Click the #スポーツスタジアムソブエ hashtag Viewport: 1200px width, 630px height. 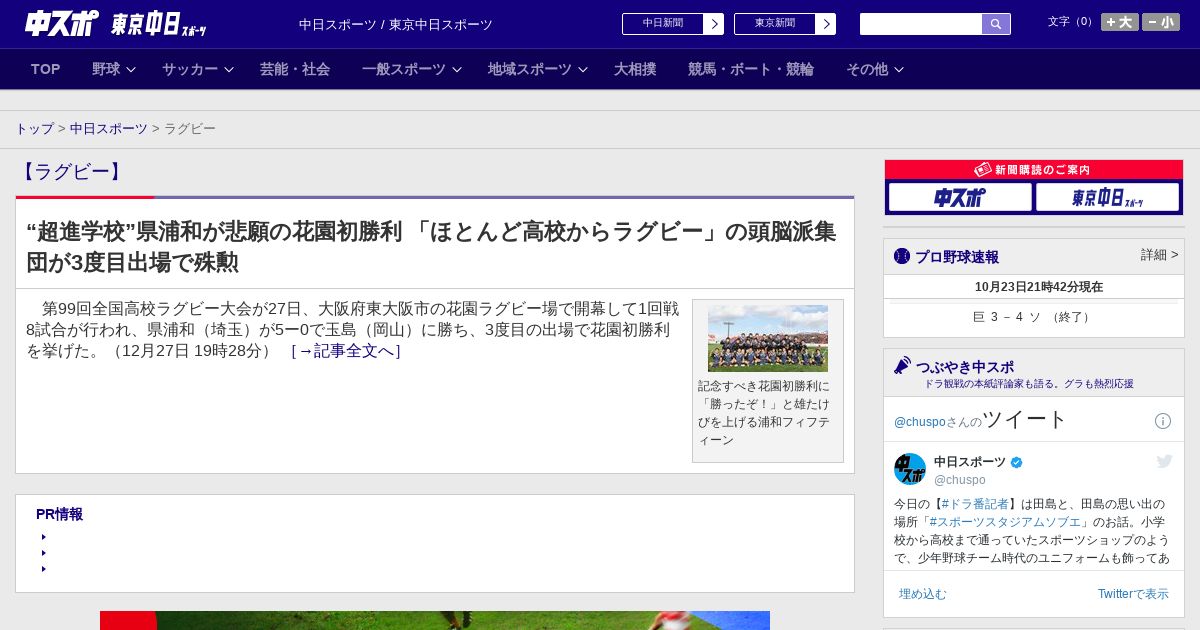(x=1005, y=522)
